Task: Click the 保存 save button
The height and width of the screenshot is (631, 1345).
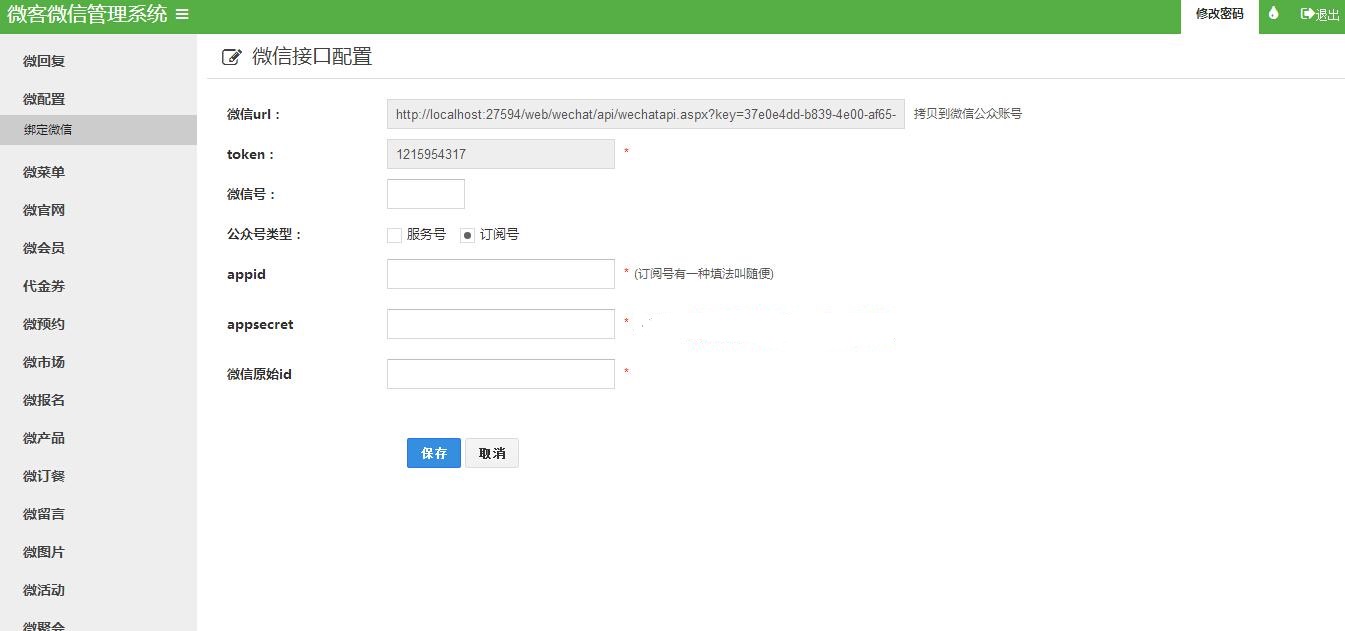Action: [433, 452]
